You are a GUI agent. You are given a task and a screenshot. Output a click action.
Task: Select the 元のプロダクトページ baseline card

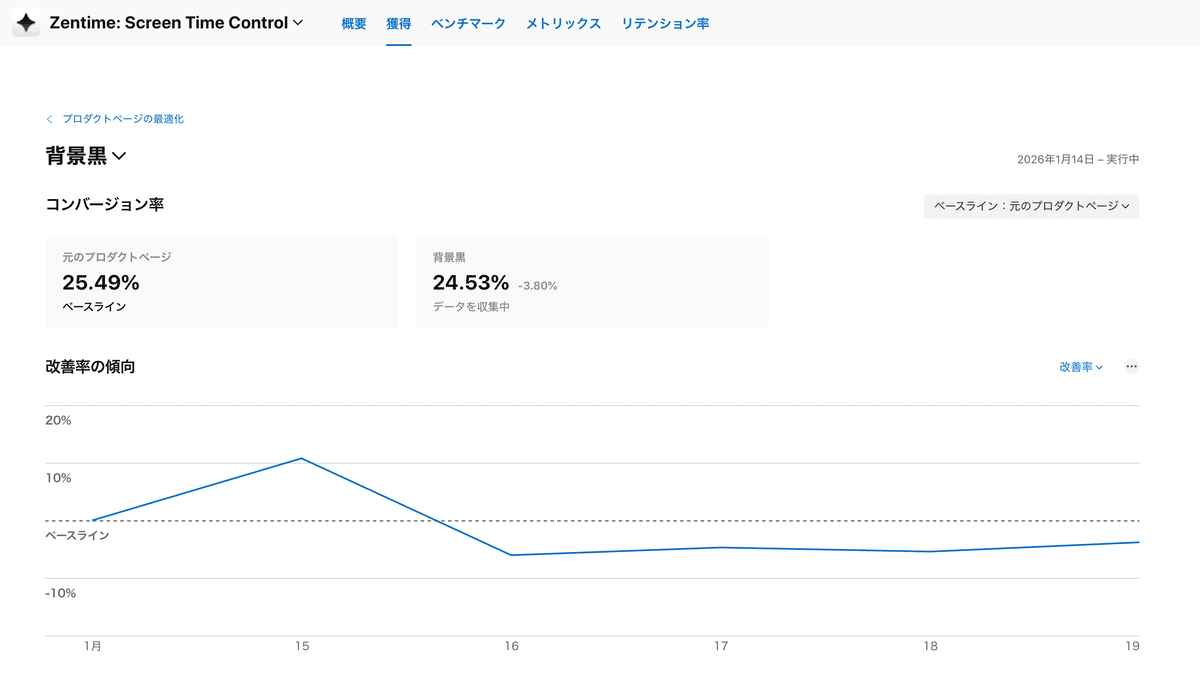pos(222,282)
